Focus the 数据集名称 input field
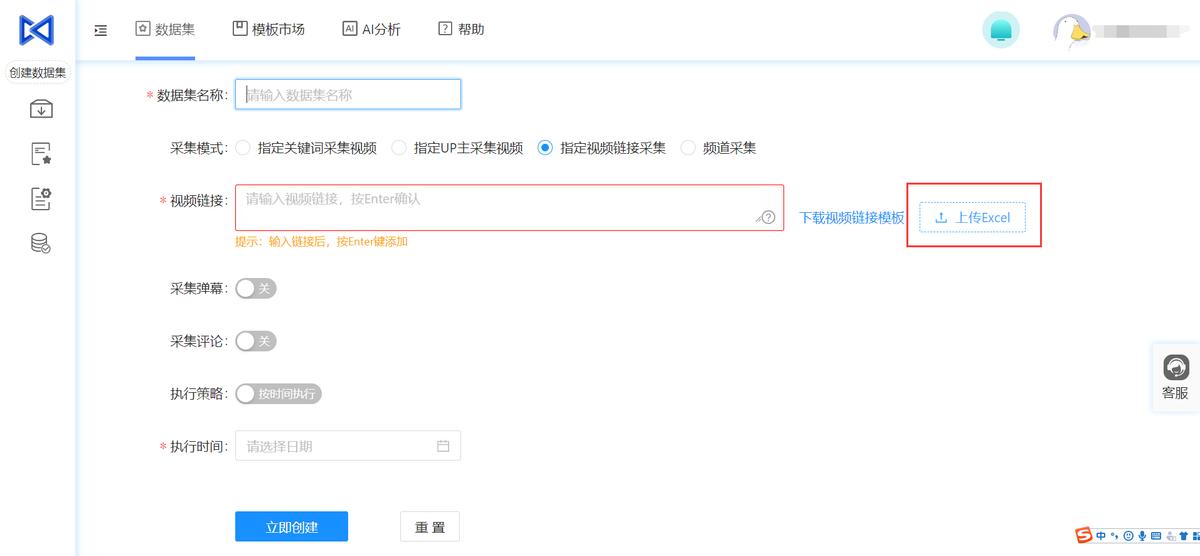The image size is (1200, 556). tap(348, 94)
